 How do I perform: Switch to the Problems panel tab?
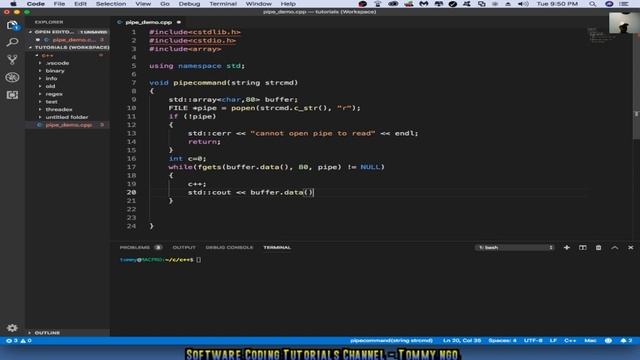(x=140, y=247)
